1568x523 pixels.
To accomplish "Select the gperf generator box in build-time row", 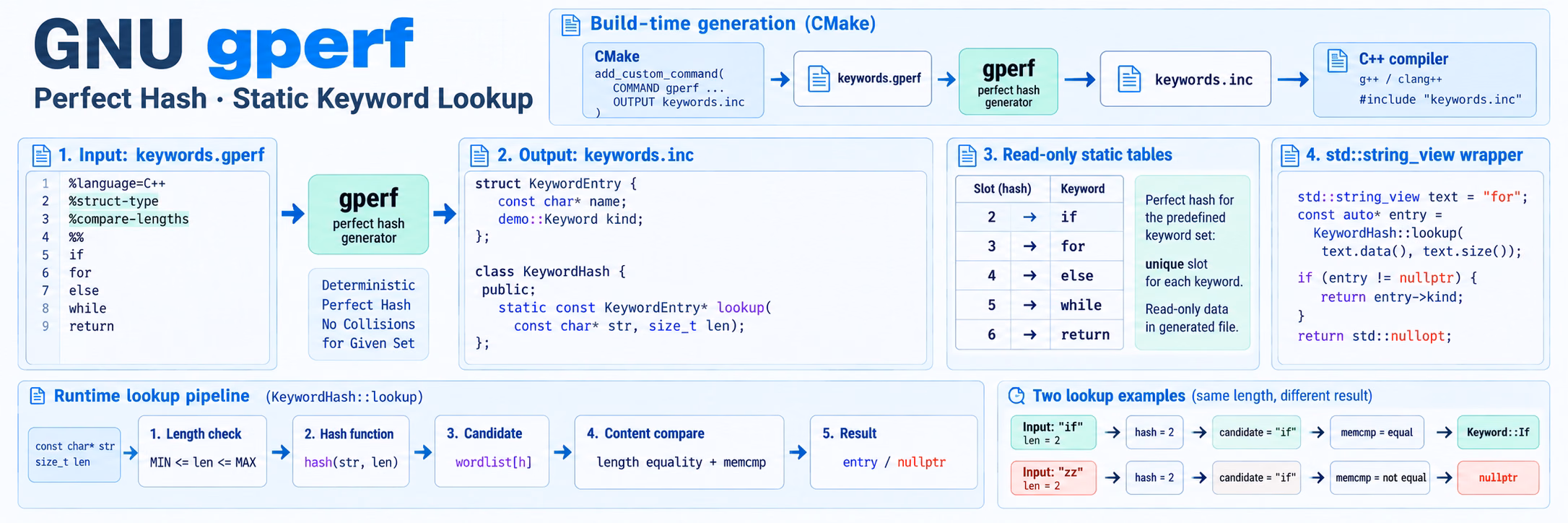I will 1008,82.
